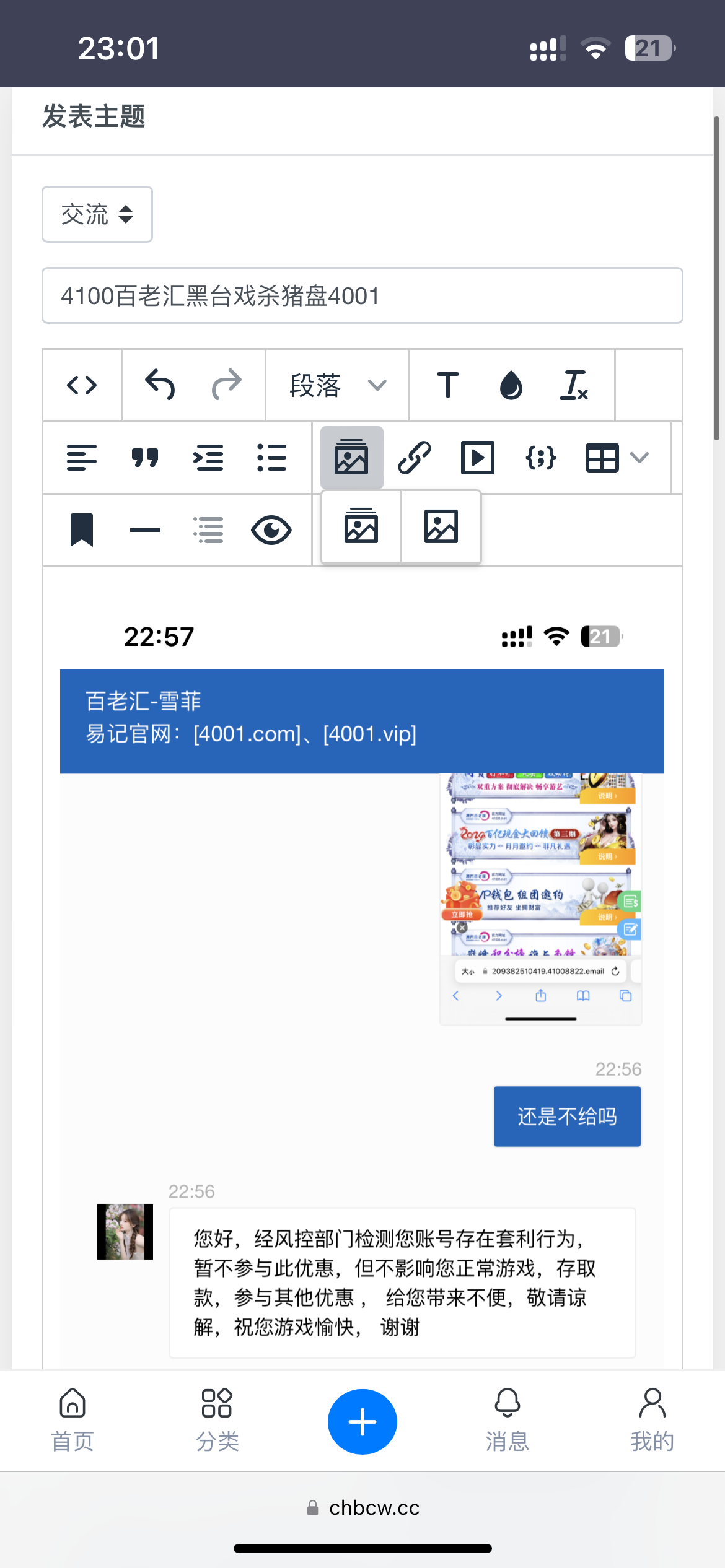Open the text alignment tool
725x1568 pixels.
coord(82,458)
